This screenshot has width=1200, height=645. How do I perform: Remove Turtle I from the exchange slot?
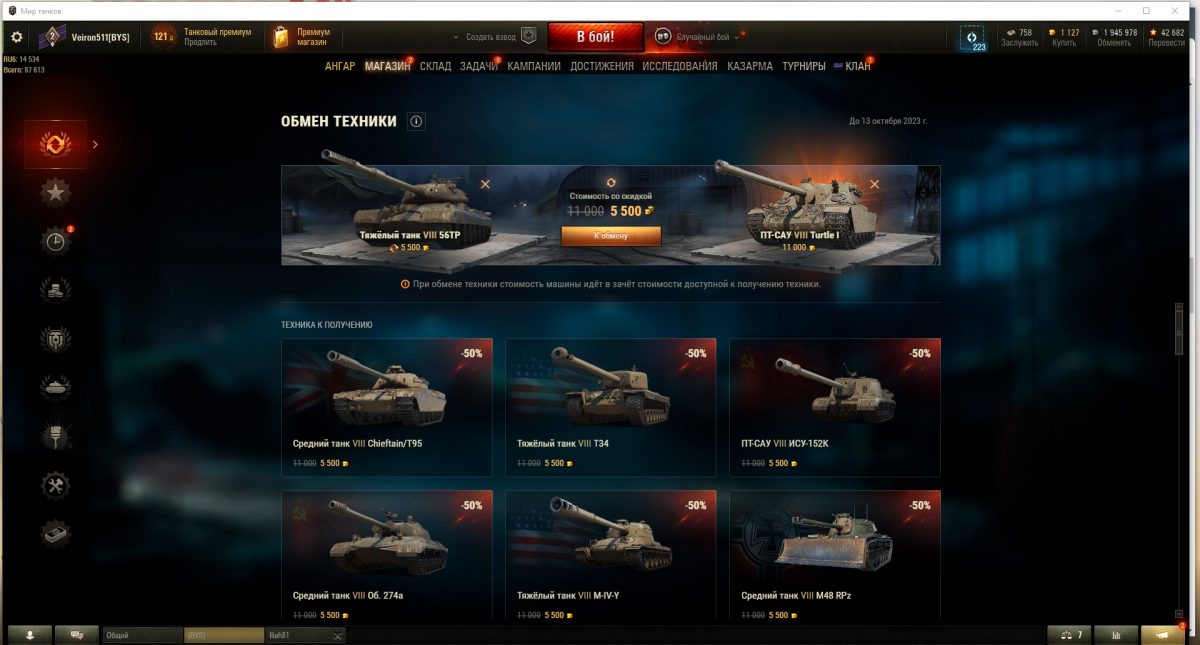click(x=874, y=184)
